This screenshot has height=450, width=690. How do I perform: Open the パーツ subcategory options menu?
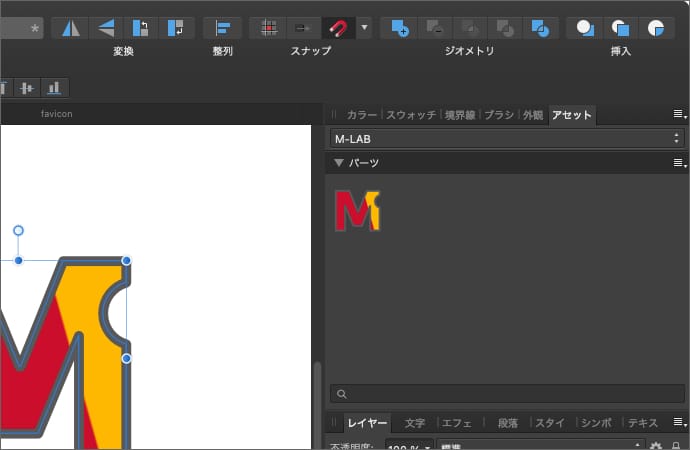[678, 163]
